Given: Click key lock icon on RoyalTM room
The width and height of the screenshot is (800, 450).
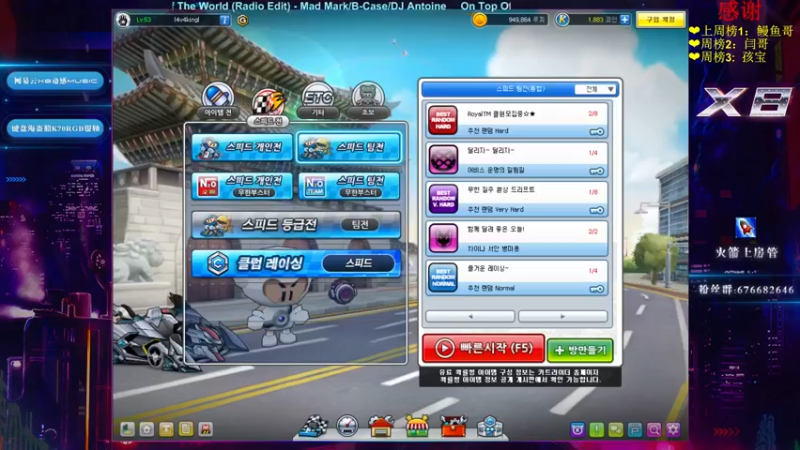Looking at the screenshot, I should pyautogui.click(x=596, y=132).
